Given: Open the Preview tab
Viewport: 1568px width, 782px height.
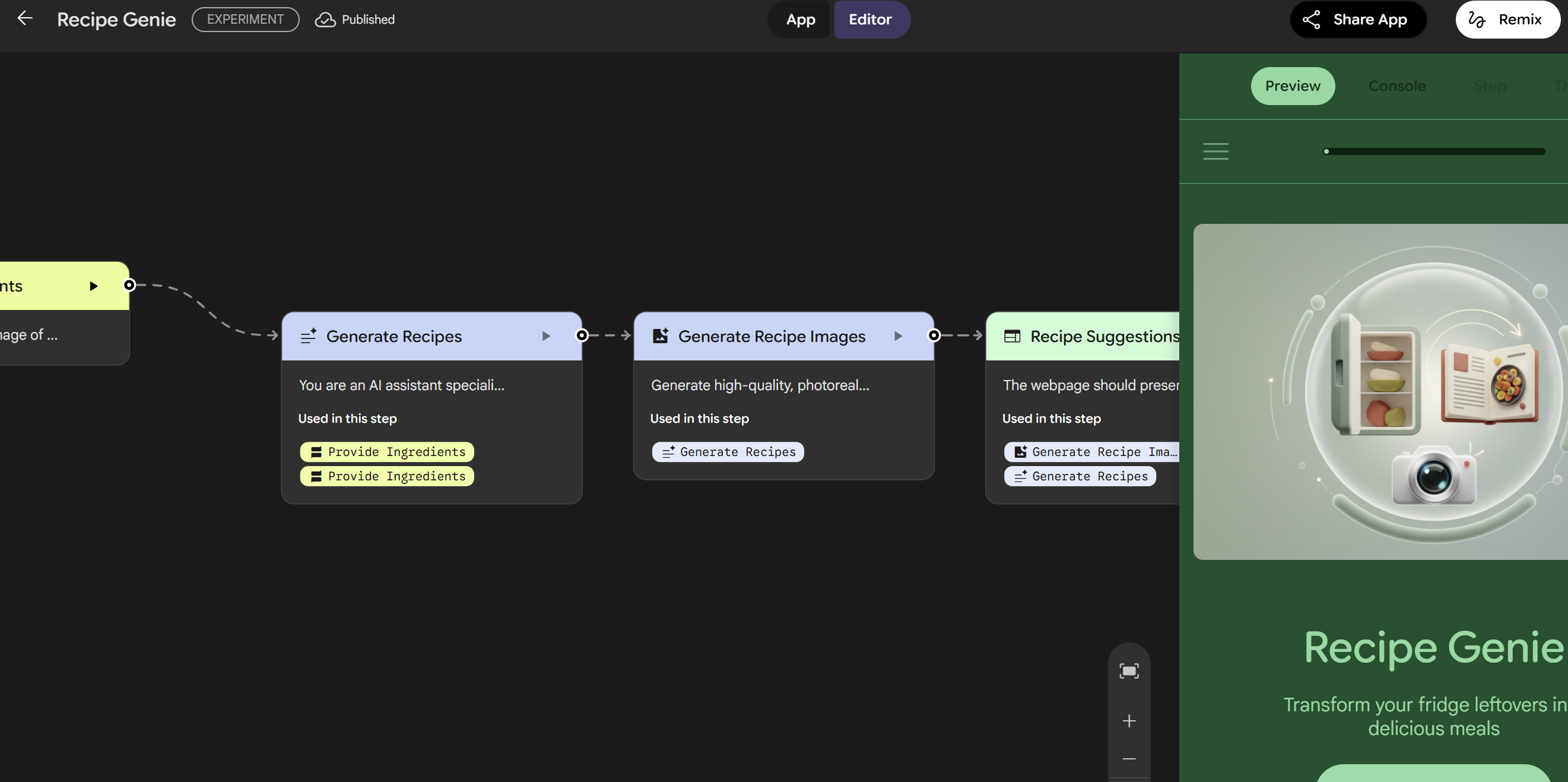Looking at the screenshot, I should 1292,86.
